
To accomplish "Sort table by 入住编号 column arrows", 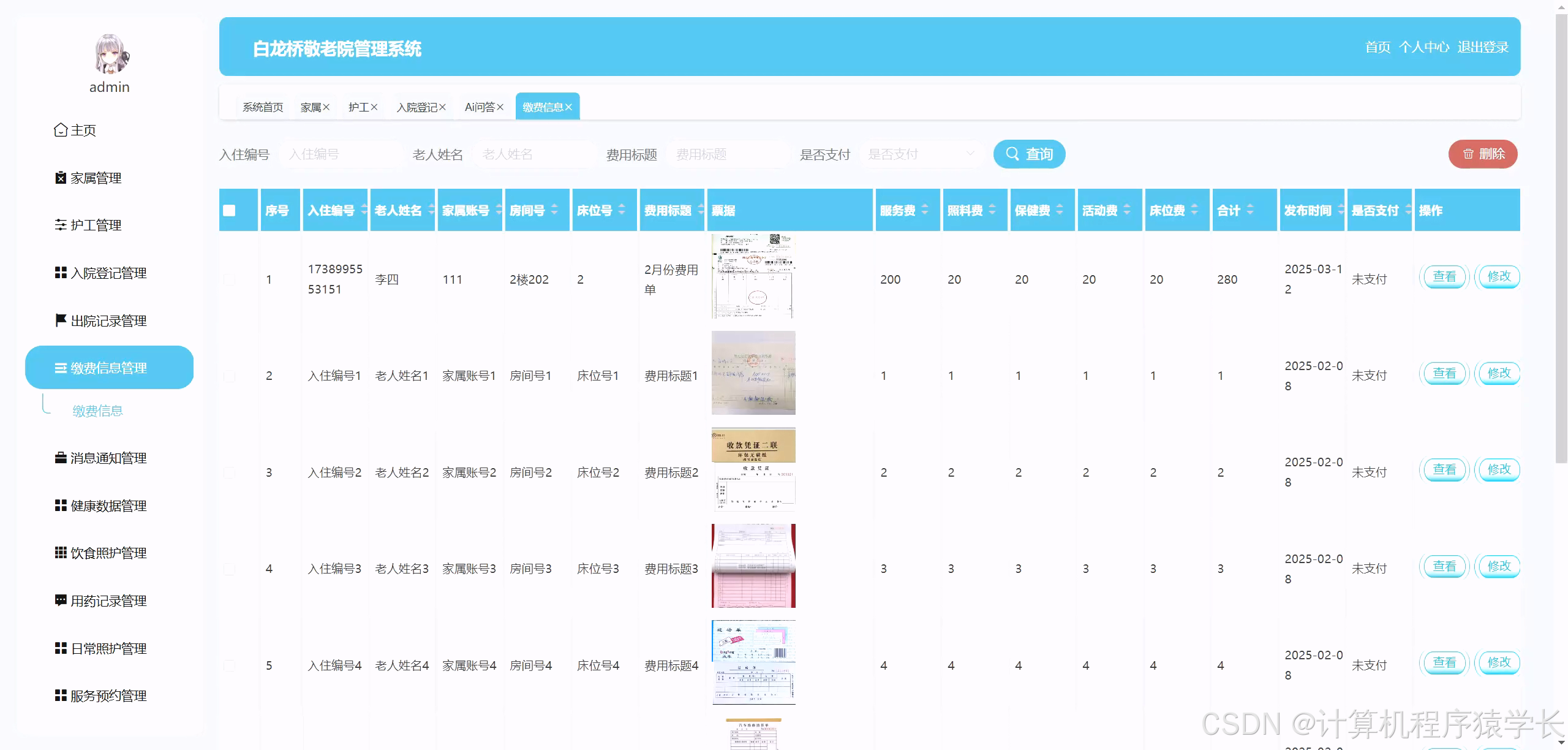I will click(364, 210).
